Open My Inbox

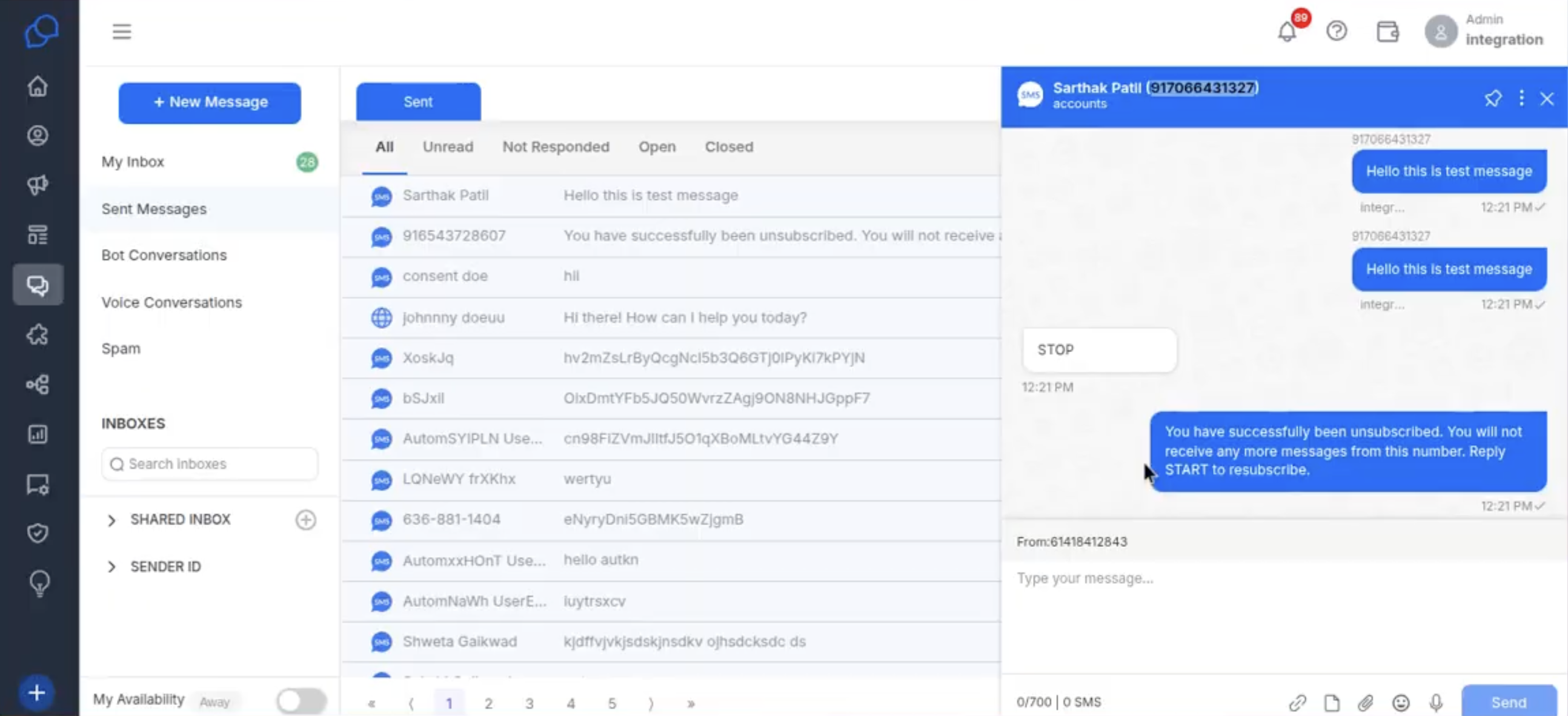210,162
